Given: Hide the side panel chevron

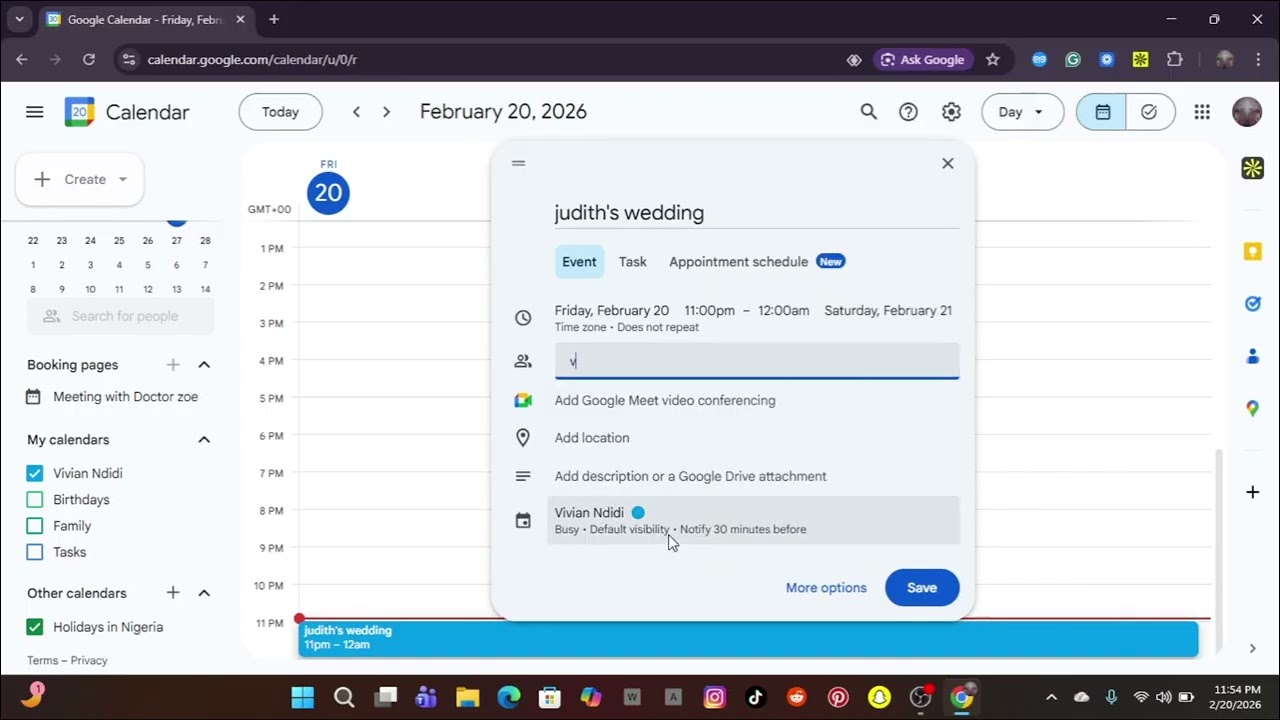Looking at the screenshot, I should [1252, 648].
